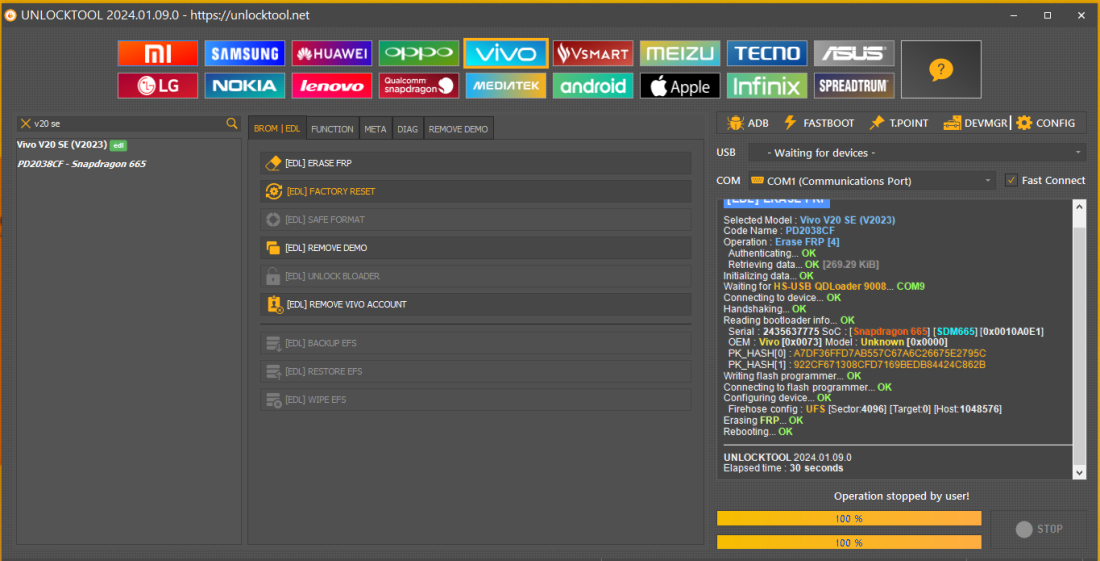Switch to the BROM | EDL tab
Image resolution: width=1100 pixels, height=561 pixels.
pos(277,129)
